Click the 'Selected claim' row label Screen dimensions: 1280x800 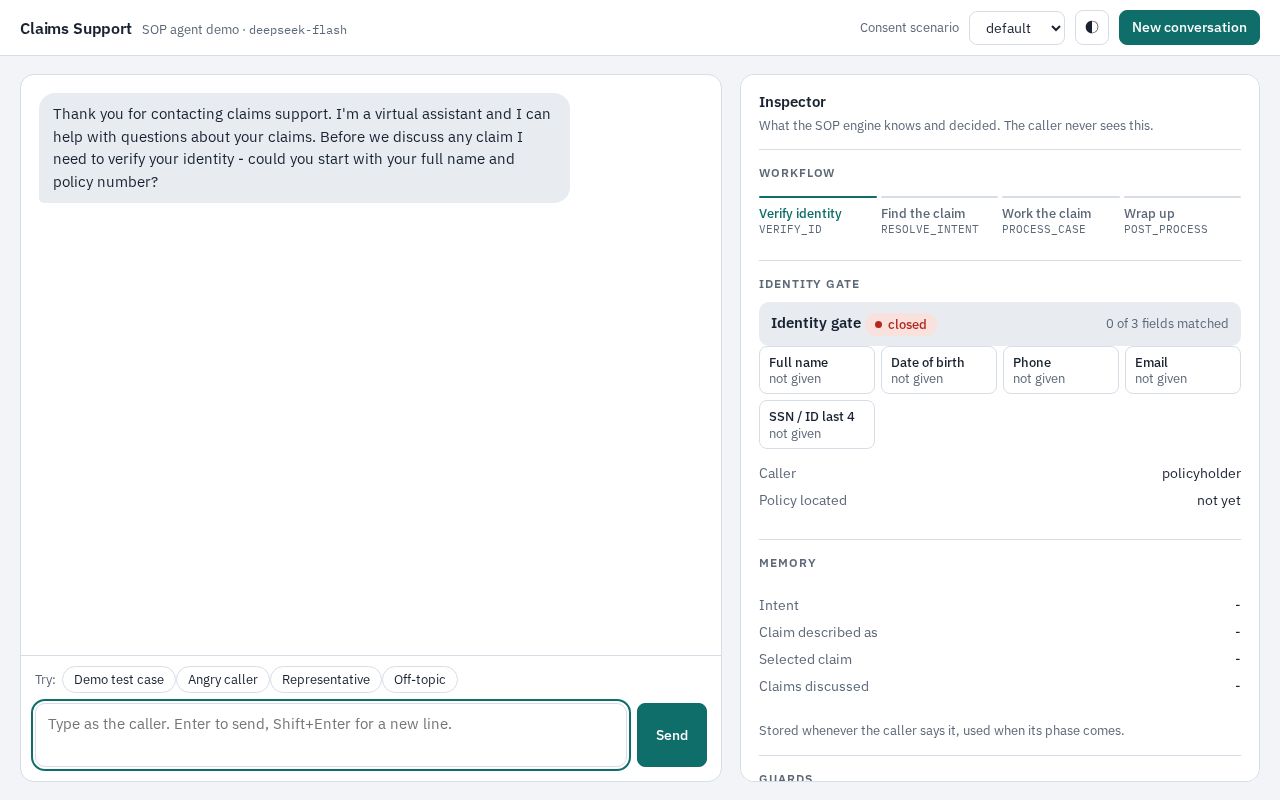[x=805, y=659]
